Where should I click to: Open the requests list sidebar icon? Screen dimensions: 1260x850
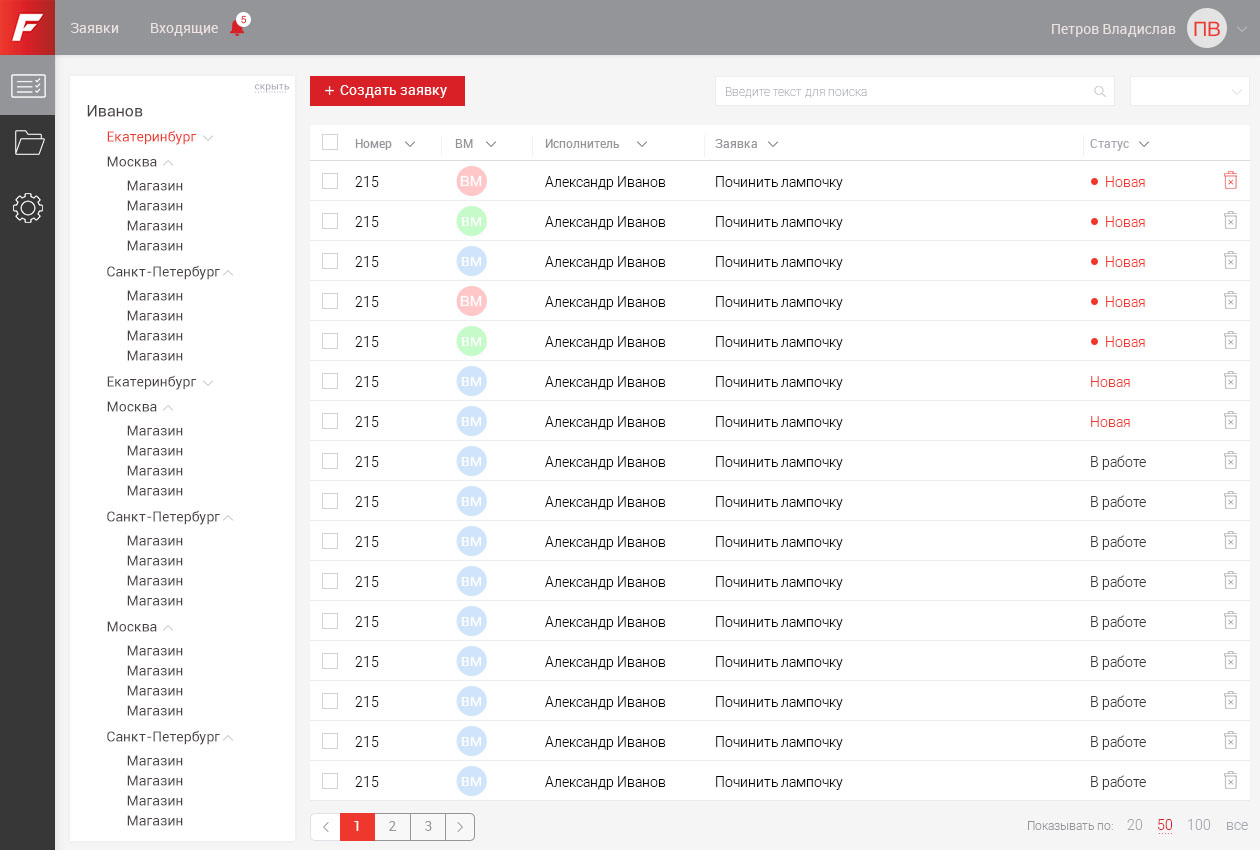point(27,86)
